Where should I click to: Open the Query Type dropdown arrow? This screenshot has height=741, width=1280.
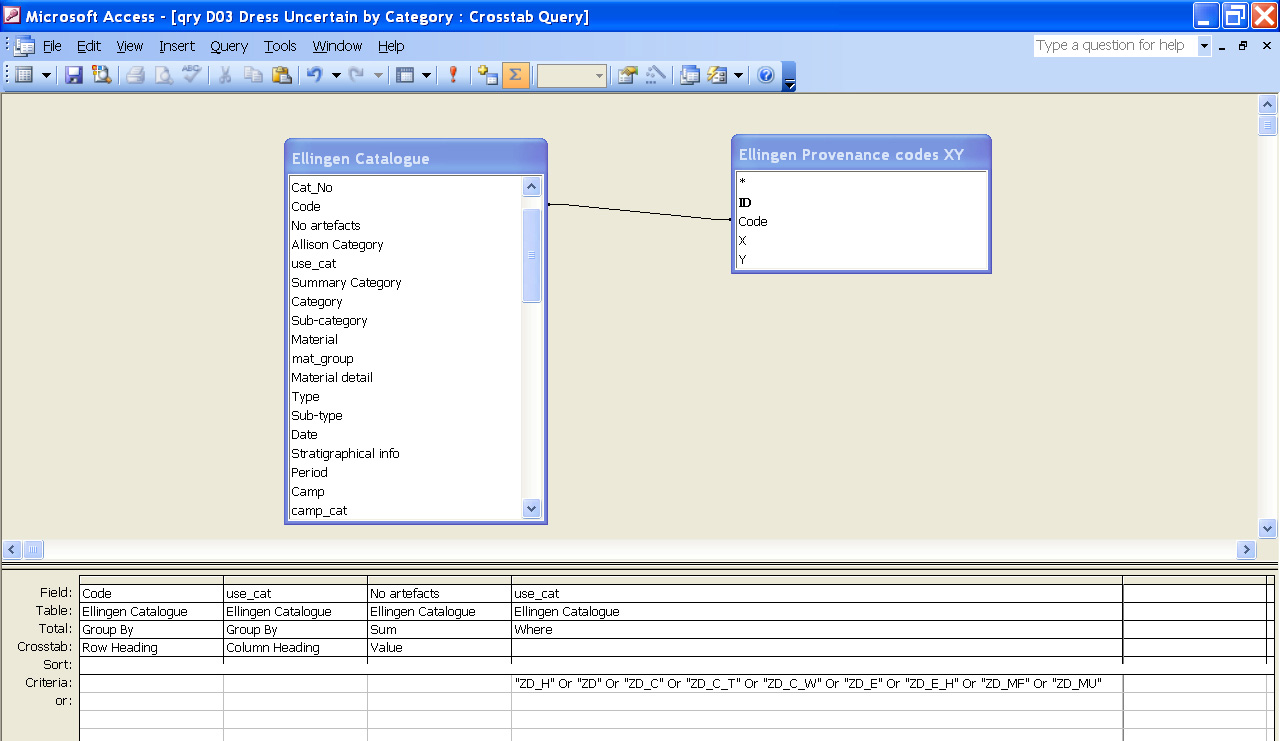tap(427, 75)
